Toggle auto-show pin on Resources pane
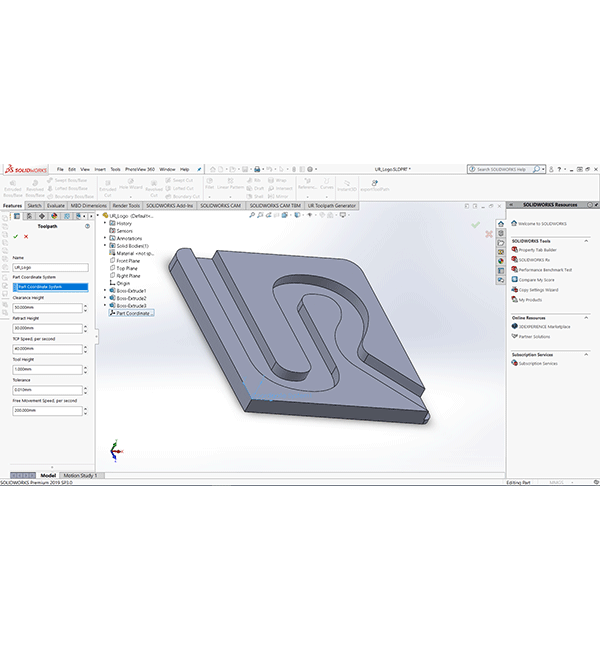 point(596,205)
